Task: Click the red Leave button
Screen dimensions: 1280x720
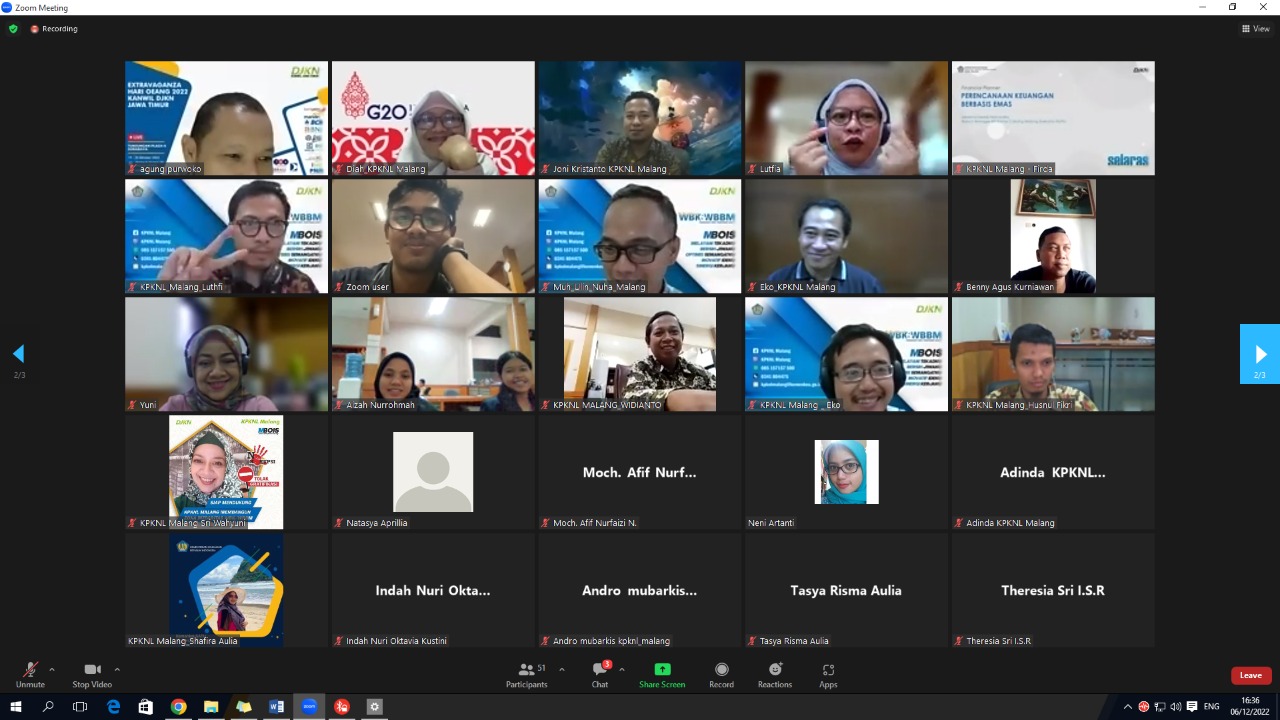Action: tap(1251, 675)
